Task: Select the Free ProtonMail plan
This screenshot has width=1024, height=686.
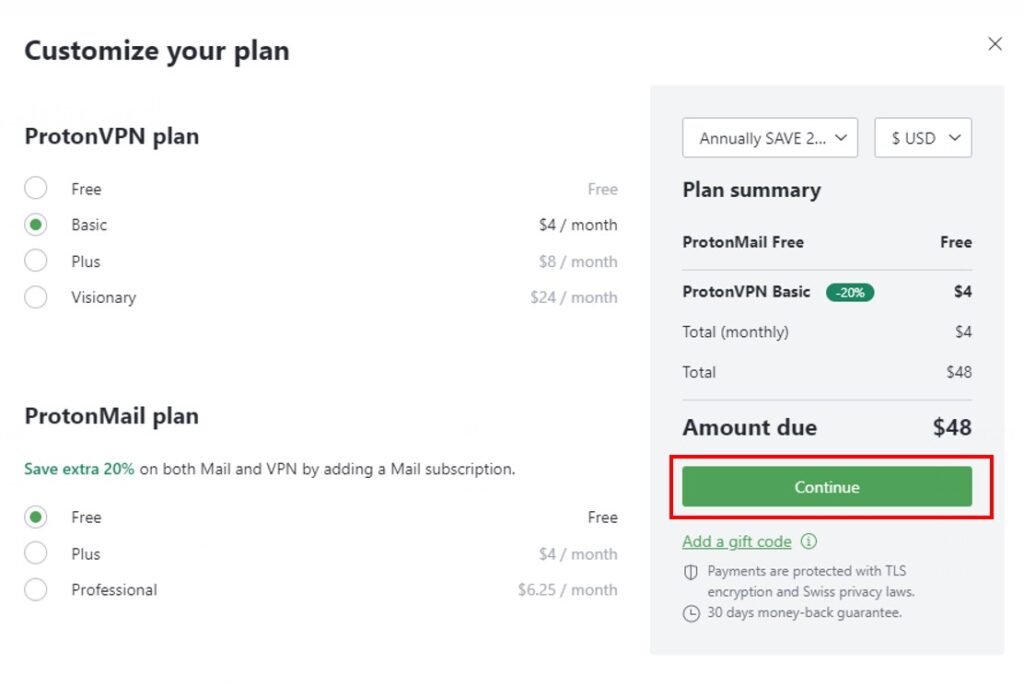Action: click(x=36, y=517)
